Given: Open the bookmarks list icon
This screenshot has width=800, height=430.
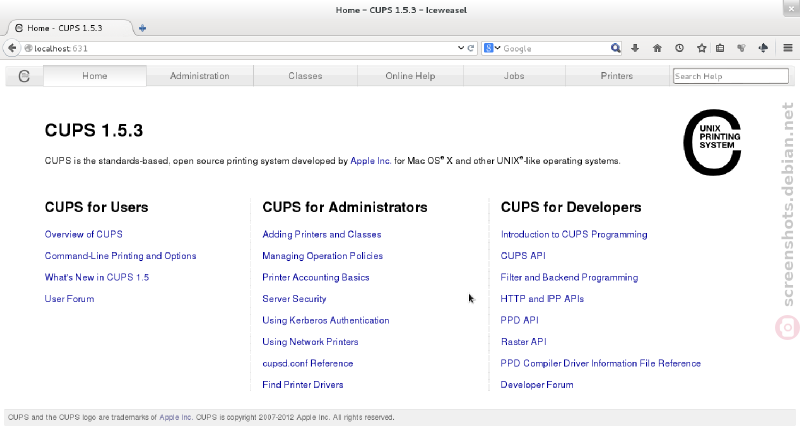Looking at the screenshot, I should 720,48.
